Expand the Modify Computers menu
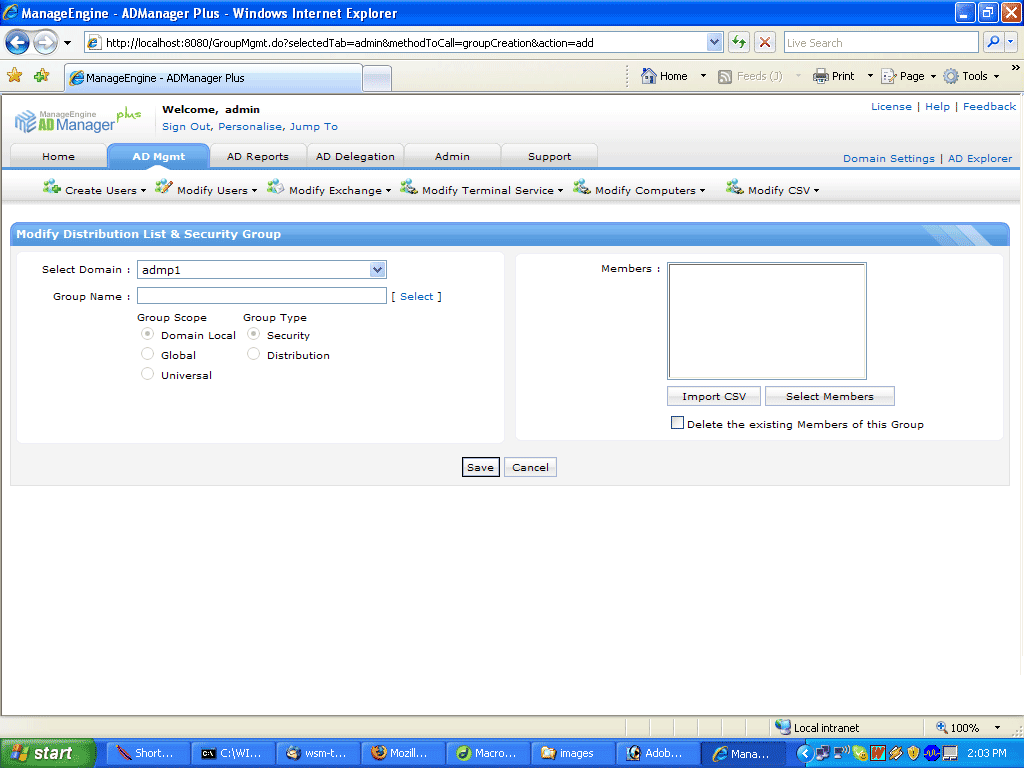1024x768 pixels. tap(703, 191)
